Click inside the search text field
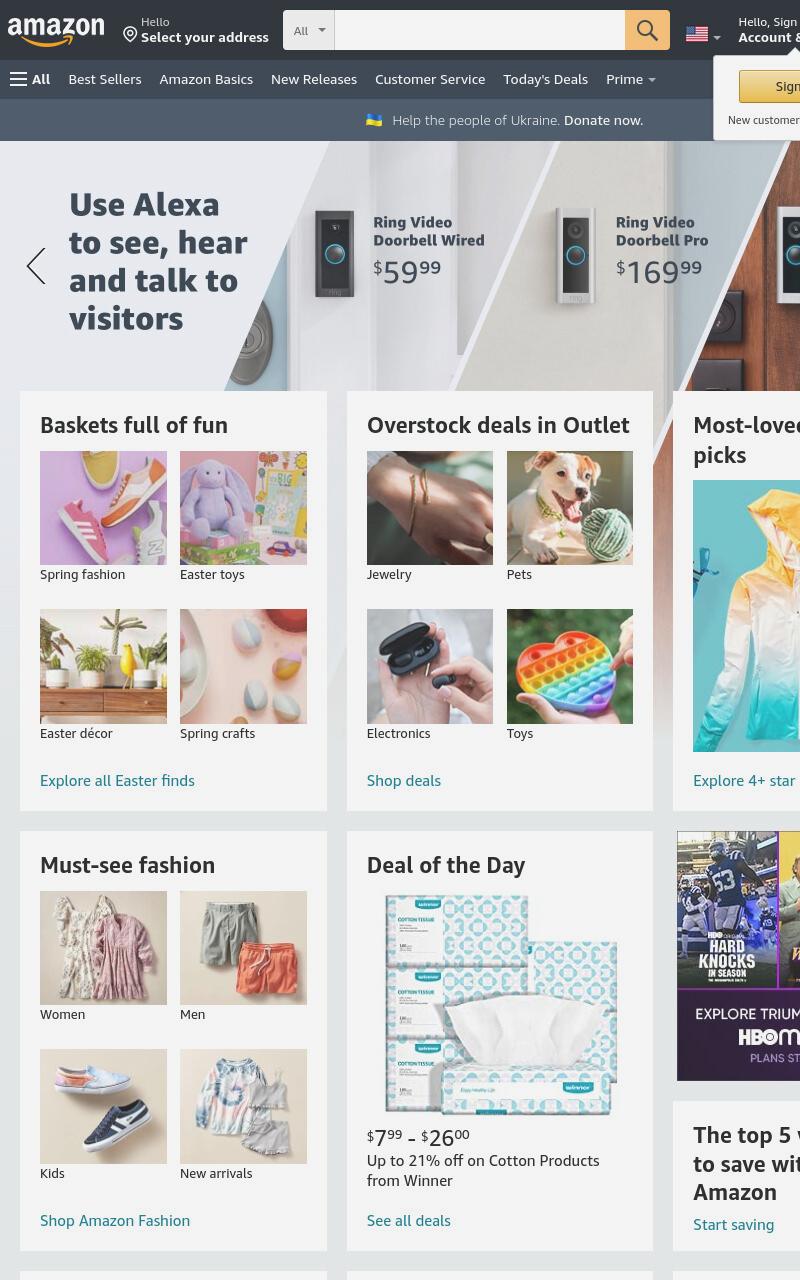This screenshot has width=800, height=1280. point(480,30)
